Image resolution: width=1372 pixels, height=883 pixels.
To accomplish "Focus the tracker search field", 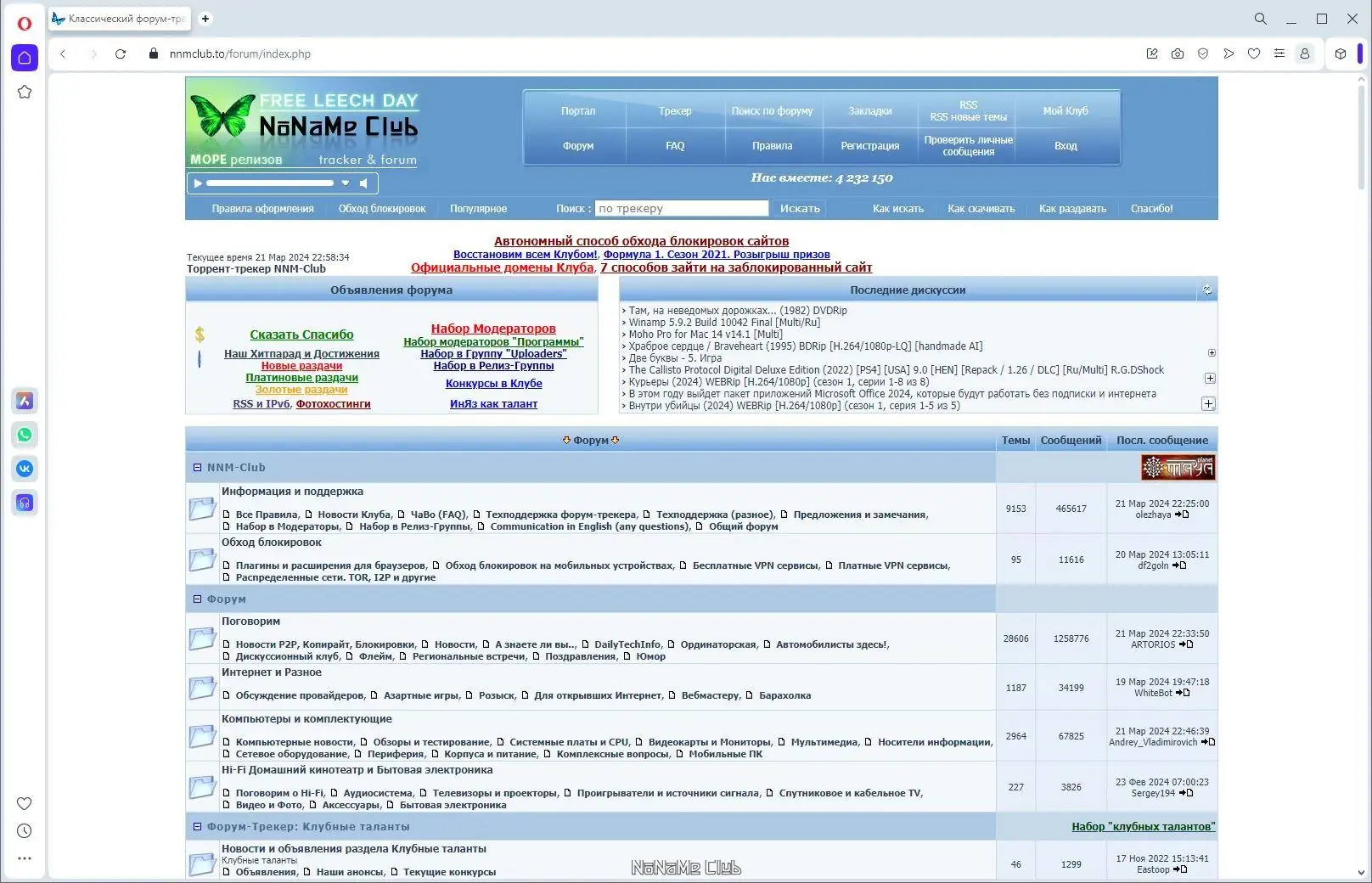I will tap(682, 208).
